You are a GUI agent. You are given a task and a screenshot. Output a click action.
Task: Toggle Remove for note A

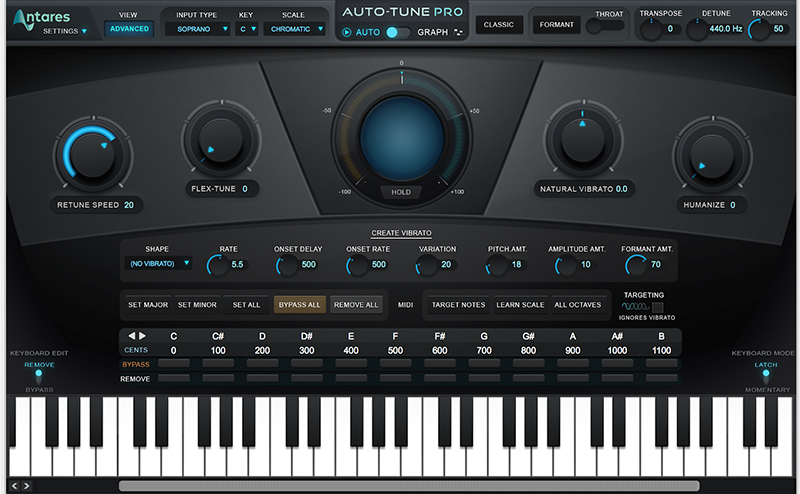point(572,378)
